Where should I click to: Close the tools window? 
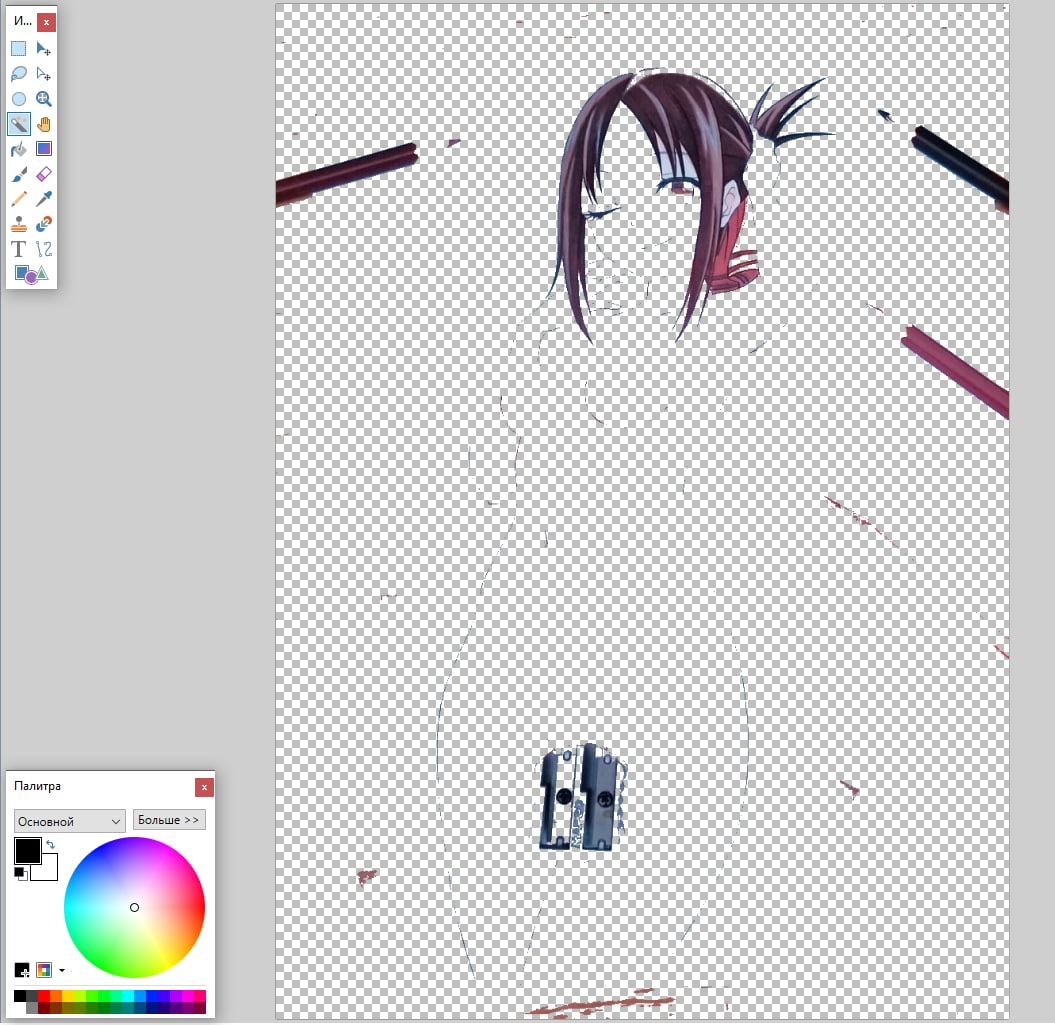46,22
